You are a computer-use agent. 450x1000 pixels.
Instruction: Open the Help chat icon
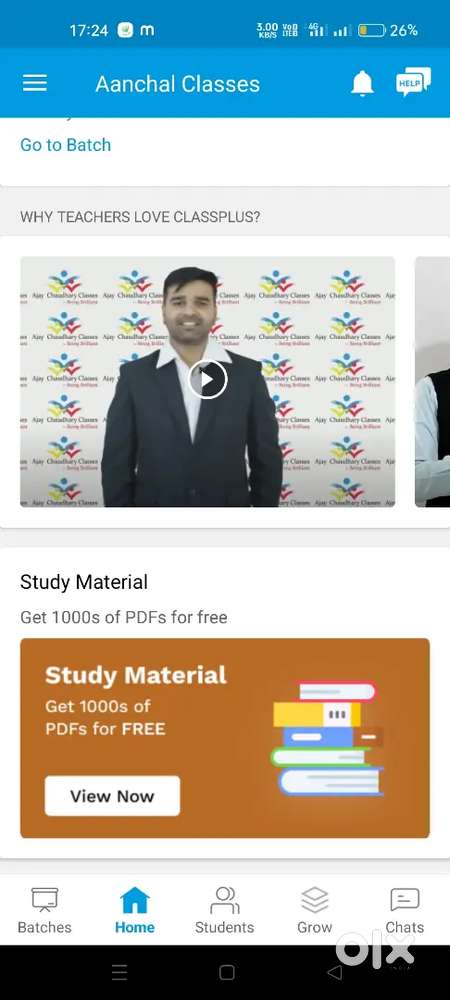[x=413, y=82]
